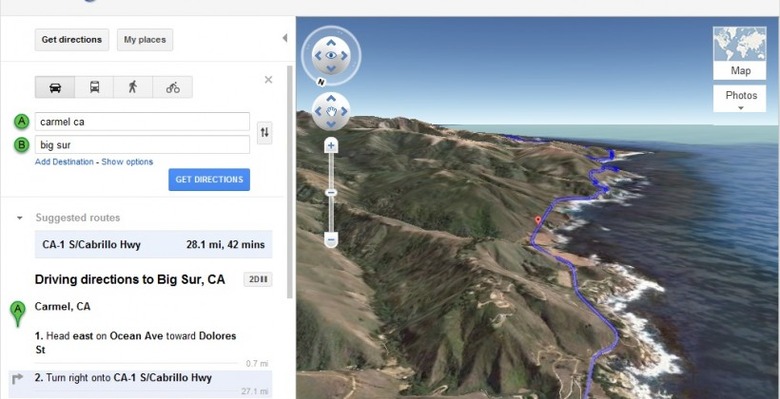Click the Show options link
Image resolution: width=780 pixels, height=399 pixels.
point(127,162)
